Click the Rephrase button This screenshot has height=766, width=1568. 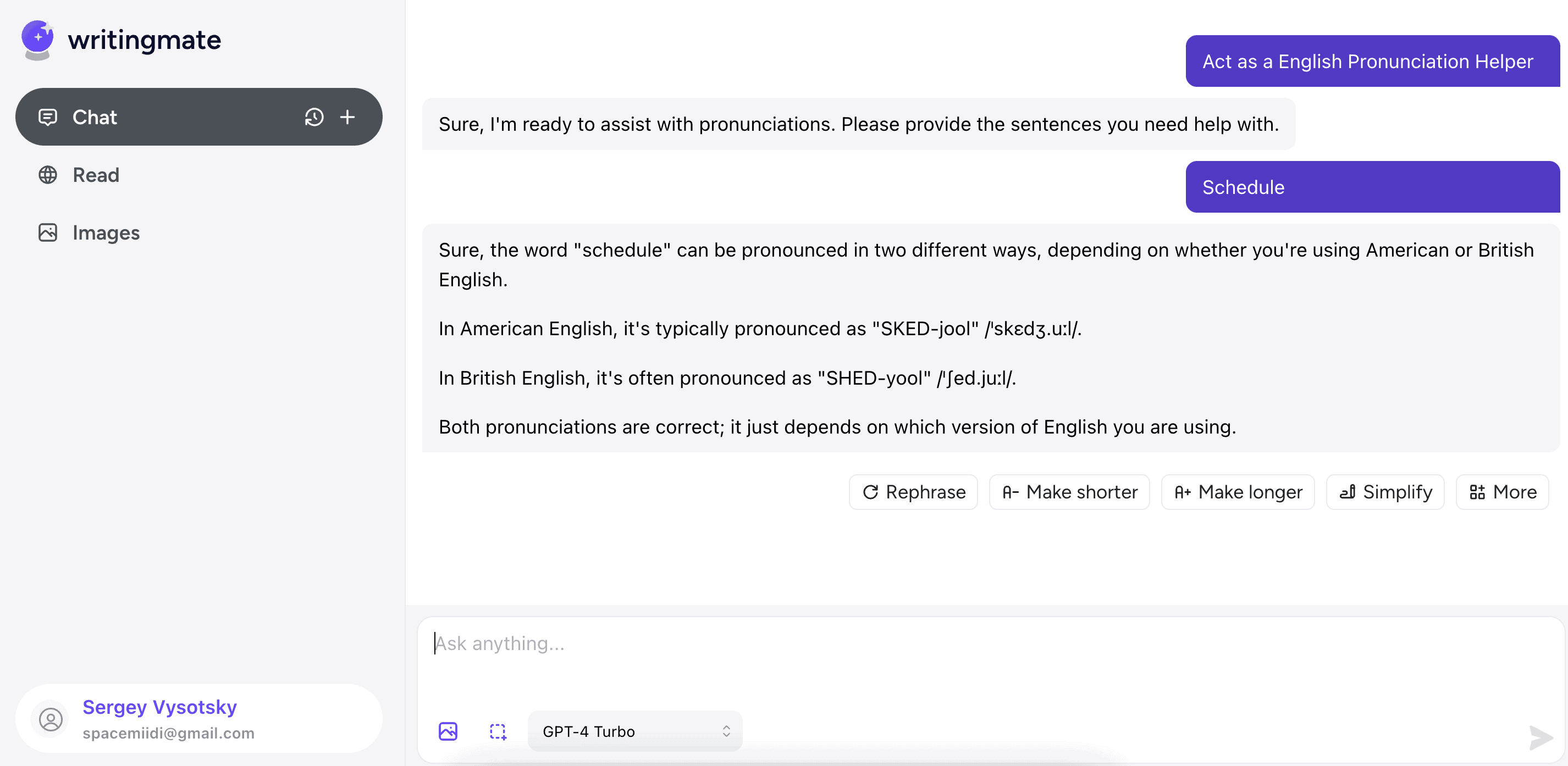pyautogui.click(x=913, y=492)
